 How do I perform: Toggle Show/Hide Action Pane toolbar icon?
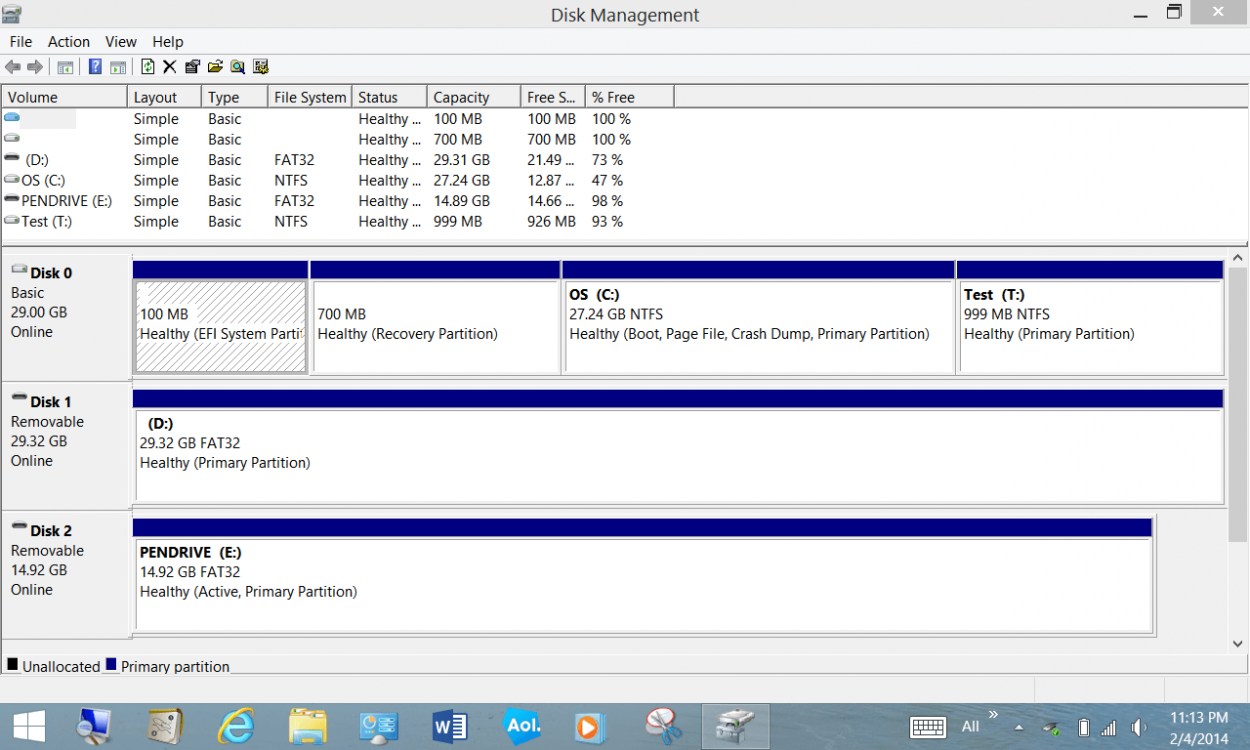coord(118,67)
